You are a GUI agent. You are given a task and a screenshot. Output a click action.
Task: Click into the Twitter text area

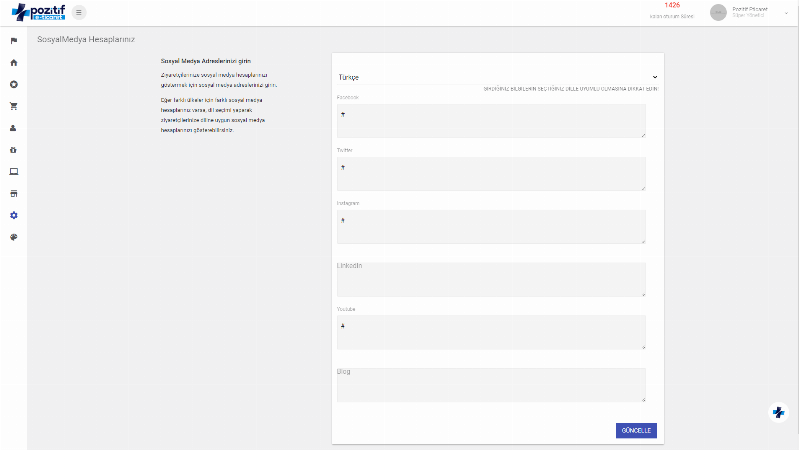coord(491,173)
